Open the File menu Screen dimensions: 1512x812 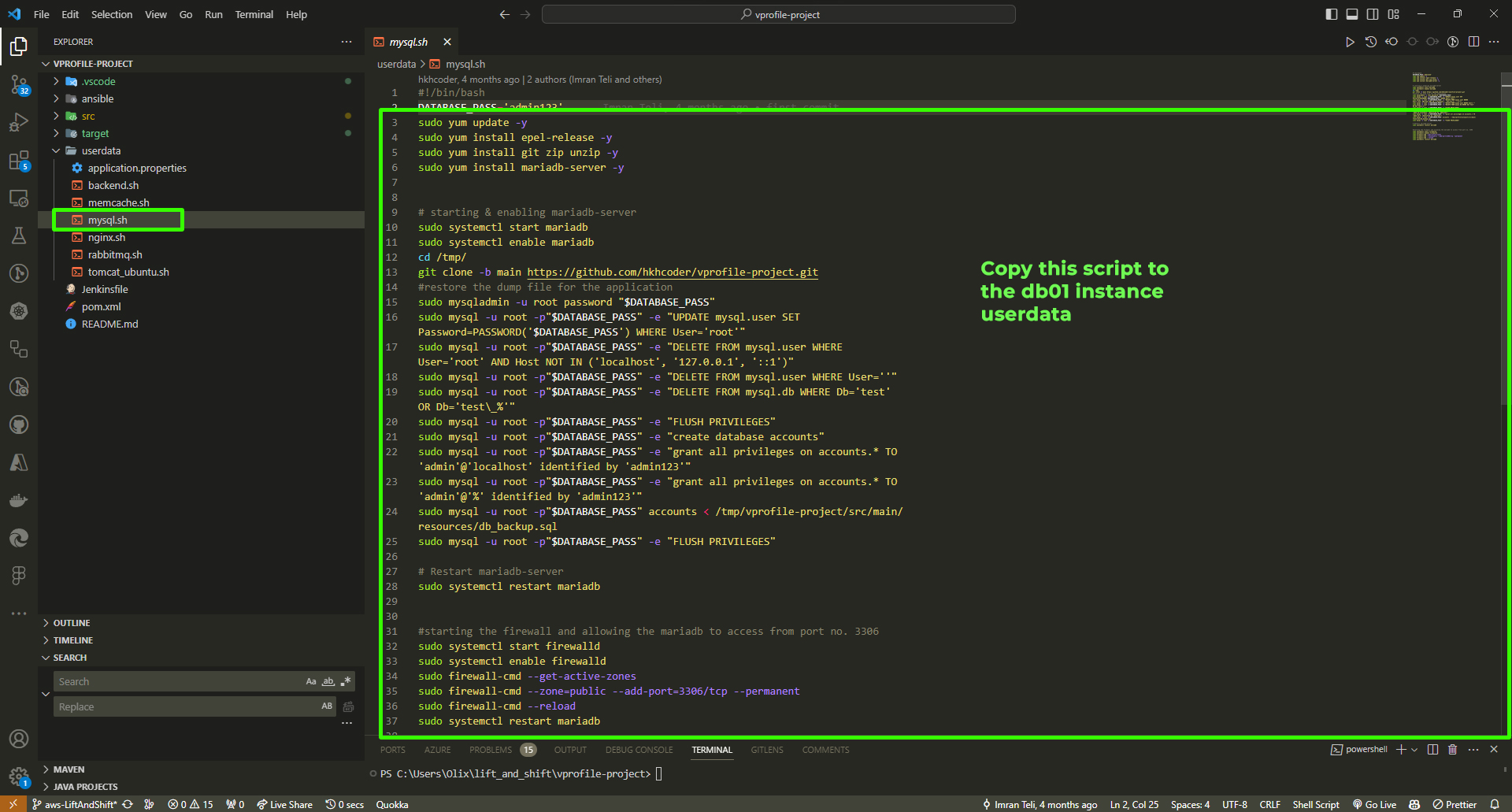(42, 14)
